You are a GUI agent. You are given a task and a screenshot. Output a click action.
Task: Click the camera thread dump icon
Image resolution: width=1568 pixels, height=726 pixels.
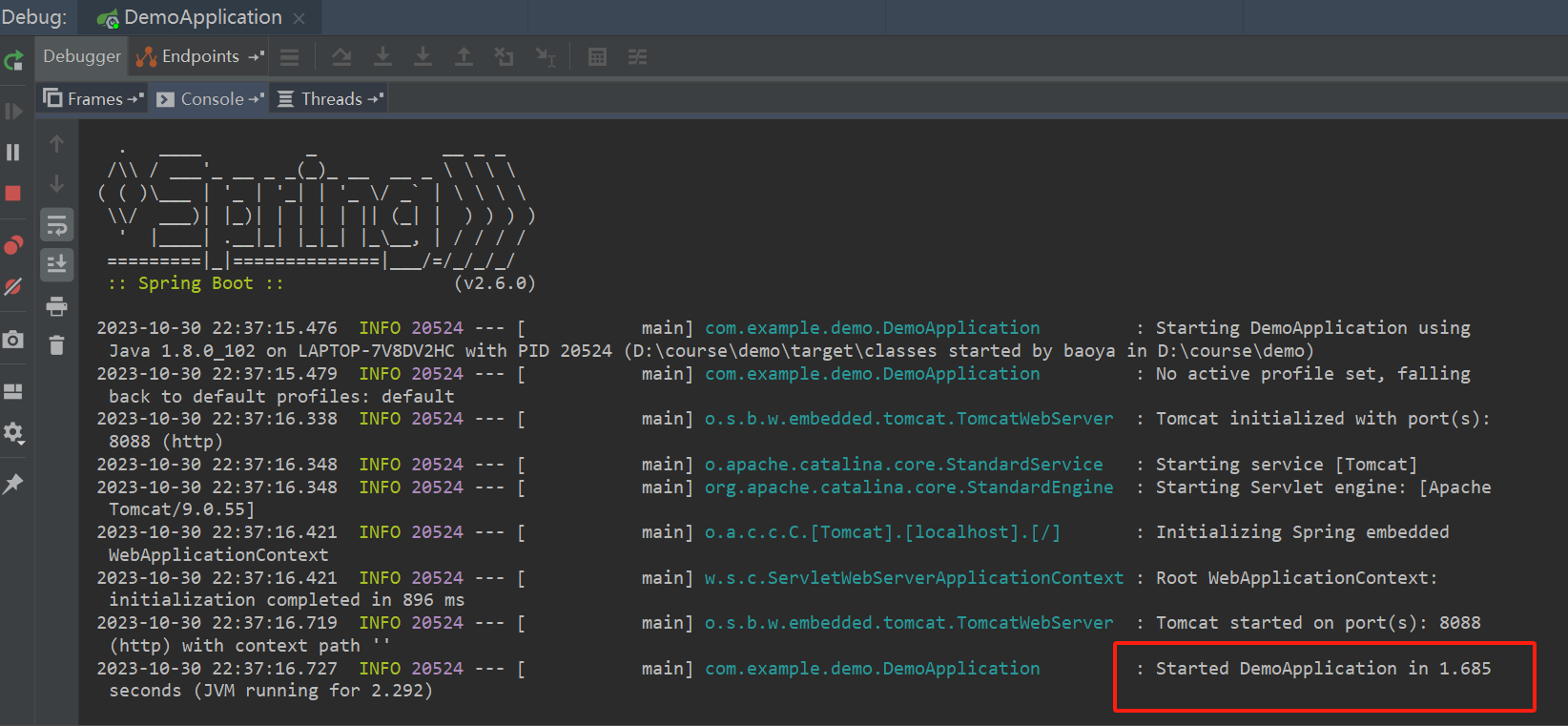click(13, 340)
